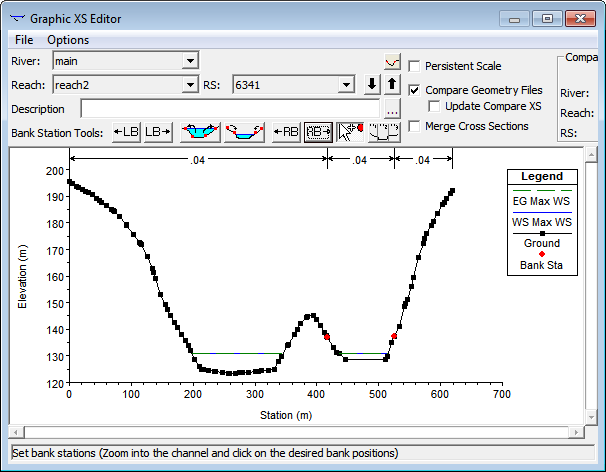Move left bank station right with LB→
The width and height of the screenshot is (606, 472).
158,132
